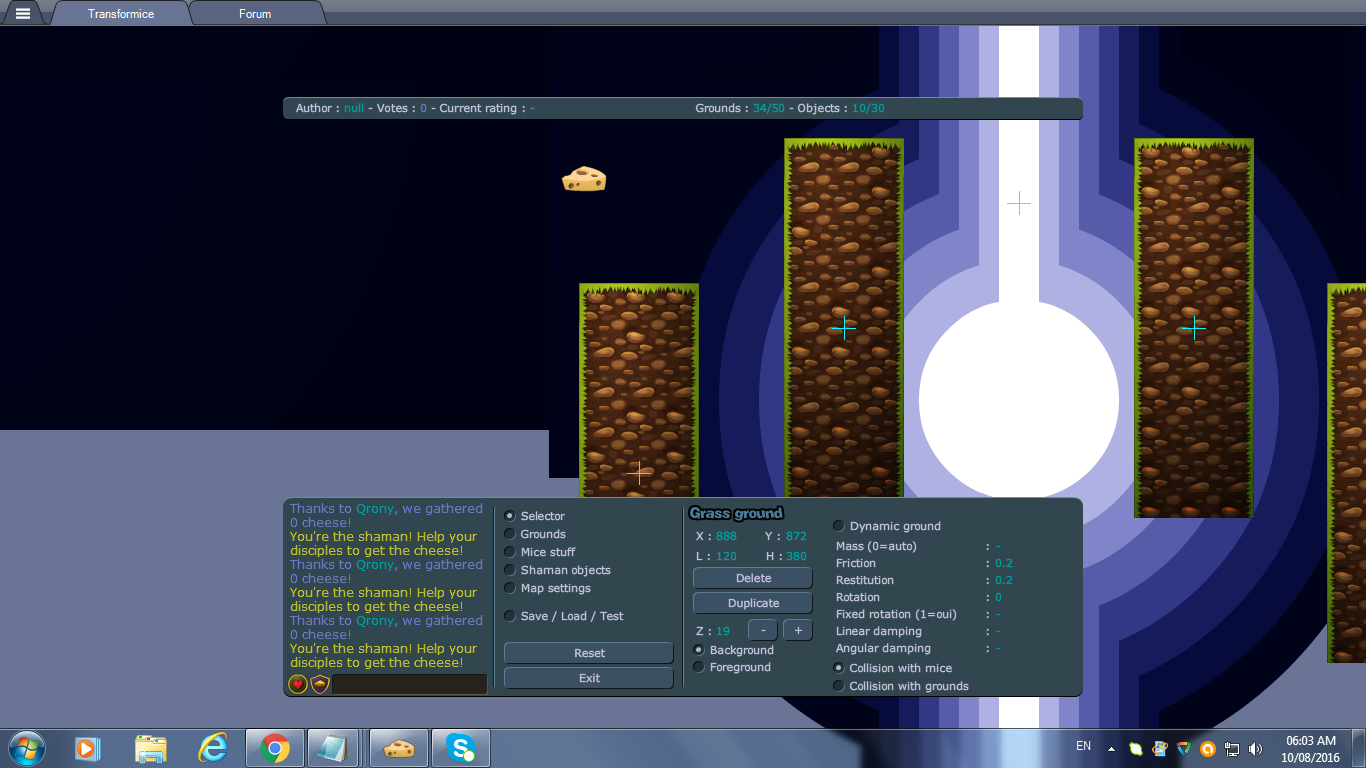Click the Linear damping value field
The height and width of the screenshot is (768, 1366).
(998, 631)
